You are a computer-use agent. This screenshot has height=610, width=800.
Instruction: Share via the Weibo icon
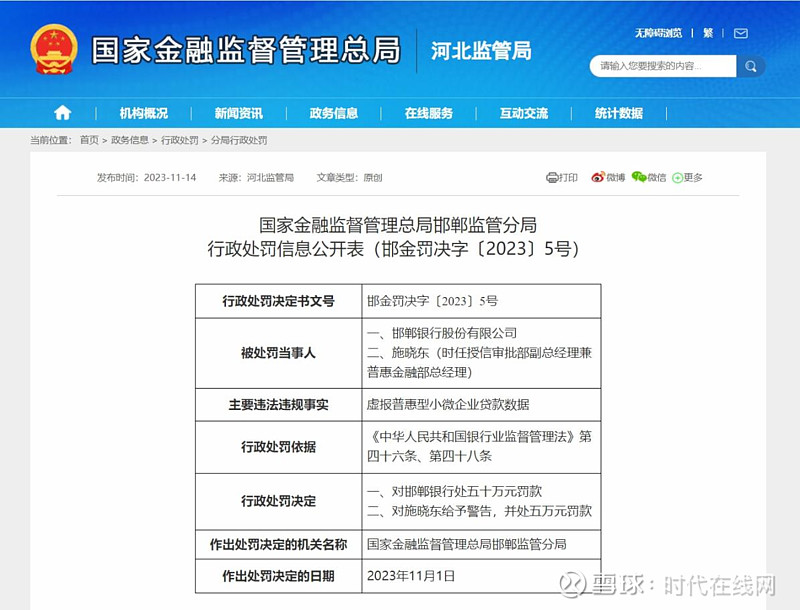pos(598,177)
